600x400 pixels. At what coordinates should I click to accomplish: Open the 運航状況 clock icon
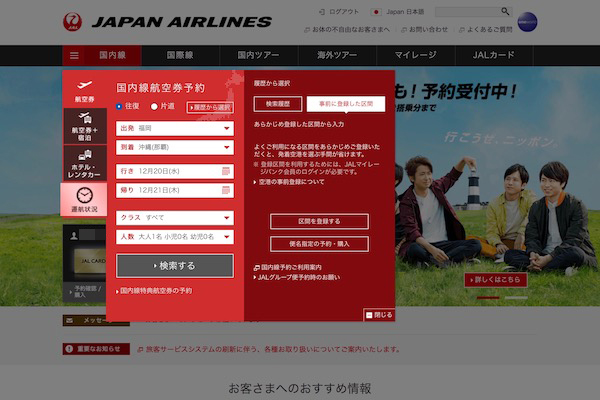[x=84, y=200]
